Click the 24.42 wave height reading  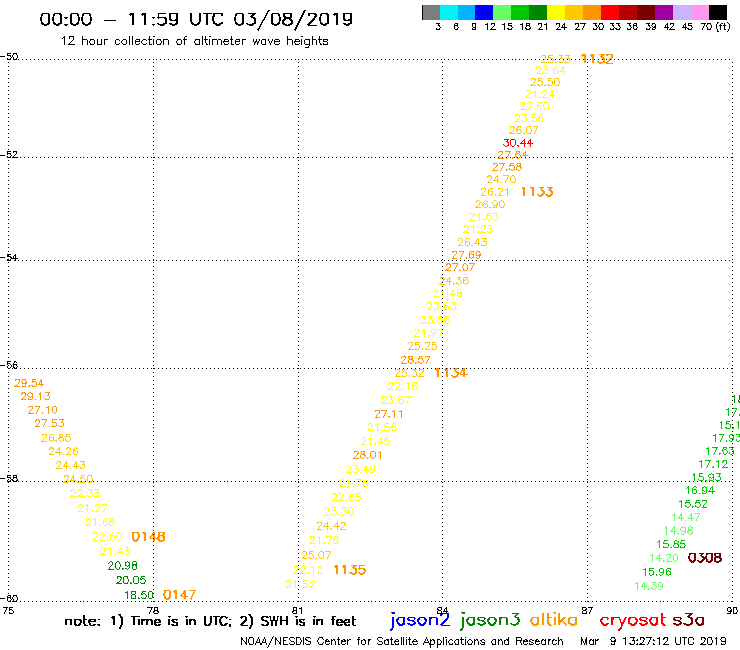pyautogui.click(x=331, y=526)
